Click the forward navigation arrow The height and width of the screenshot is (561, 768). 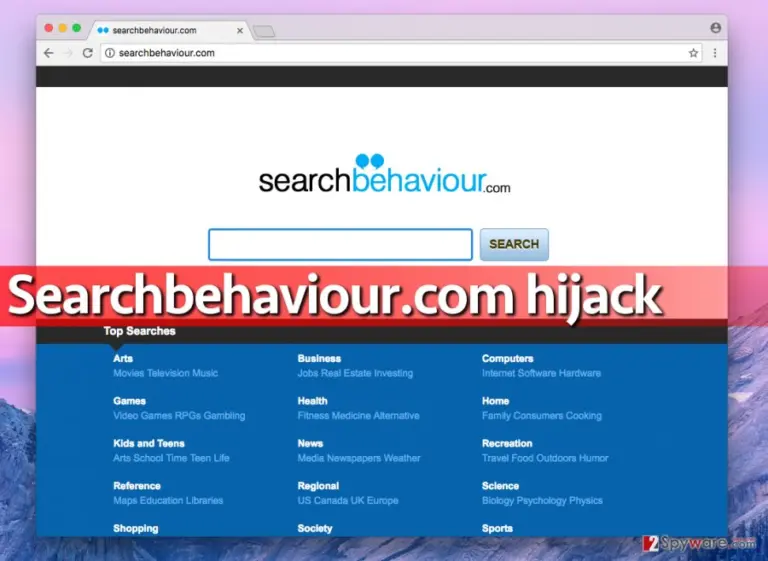pos(69,53)
